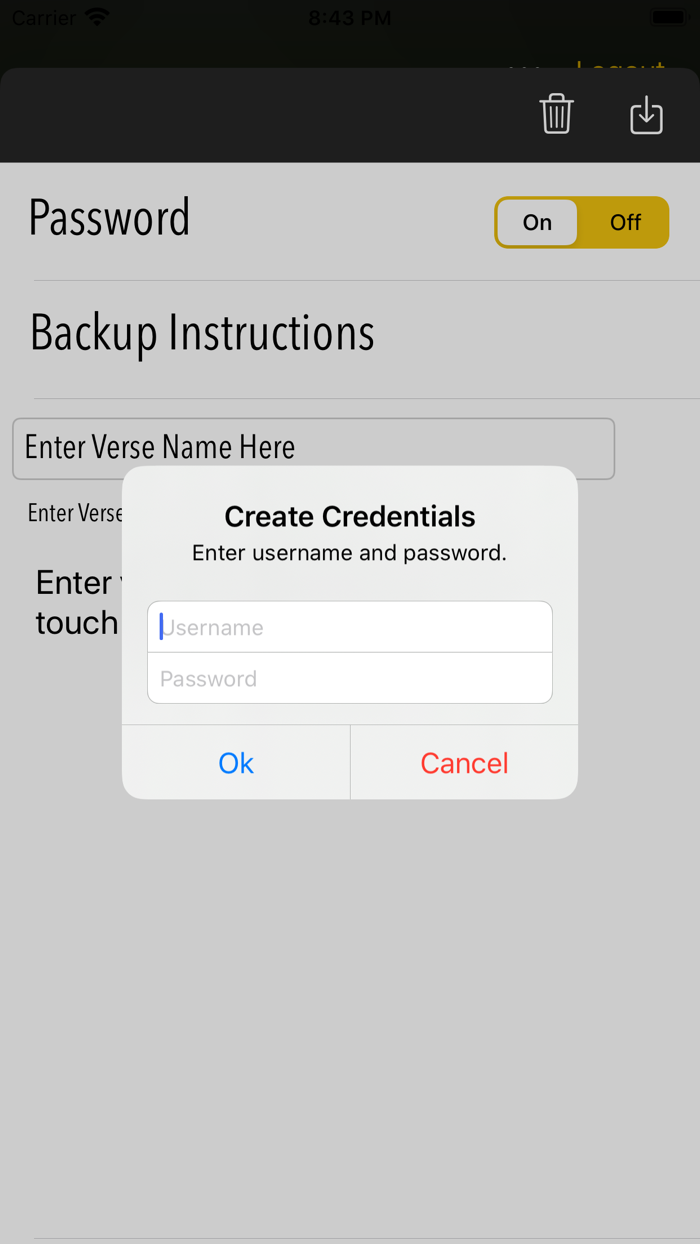Tap the download icon in the toolbar
700x1244 pixels.
(x=645, y=114)
